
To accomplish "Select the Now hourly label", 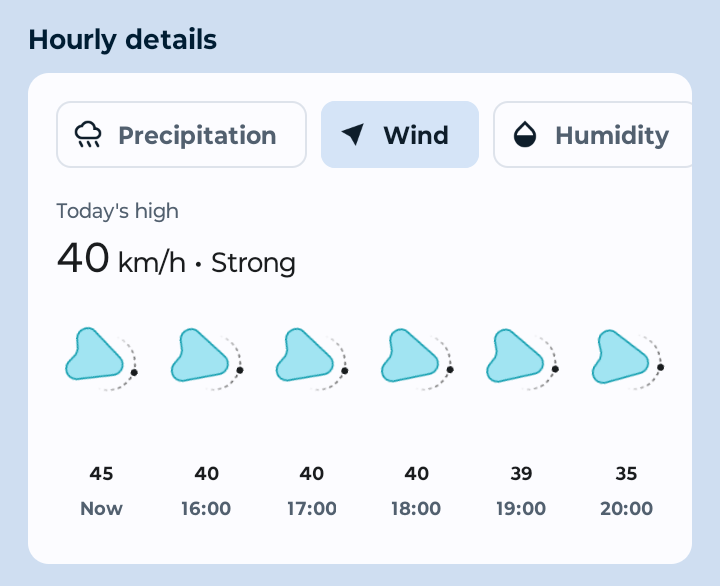I will [x=101, y=508].
